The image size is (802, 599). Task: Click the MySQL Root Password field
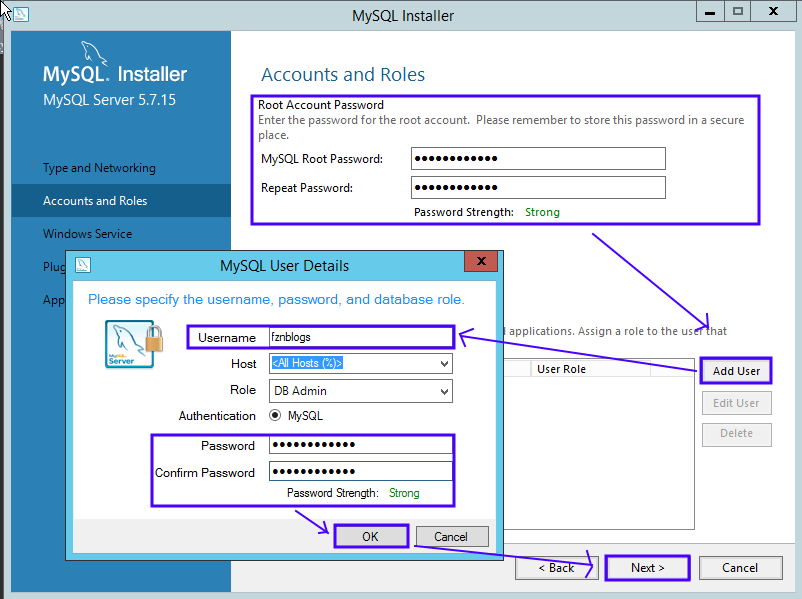[x=538, y=159]
